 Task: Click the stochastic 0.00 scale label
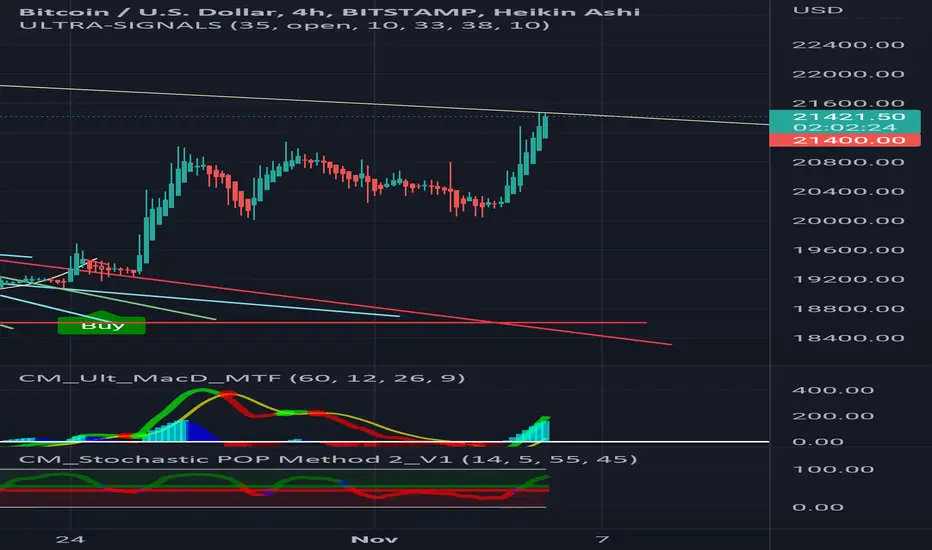818,508
